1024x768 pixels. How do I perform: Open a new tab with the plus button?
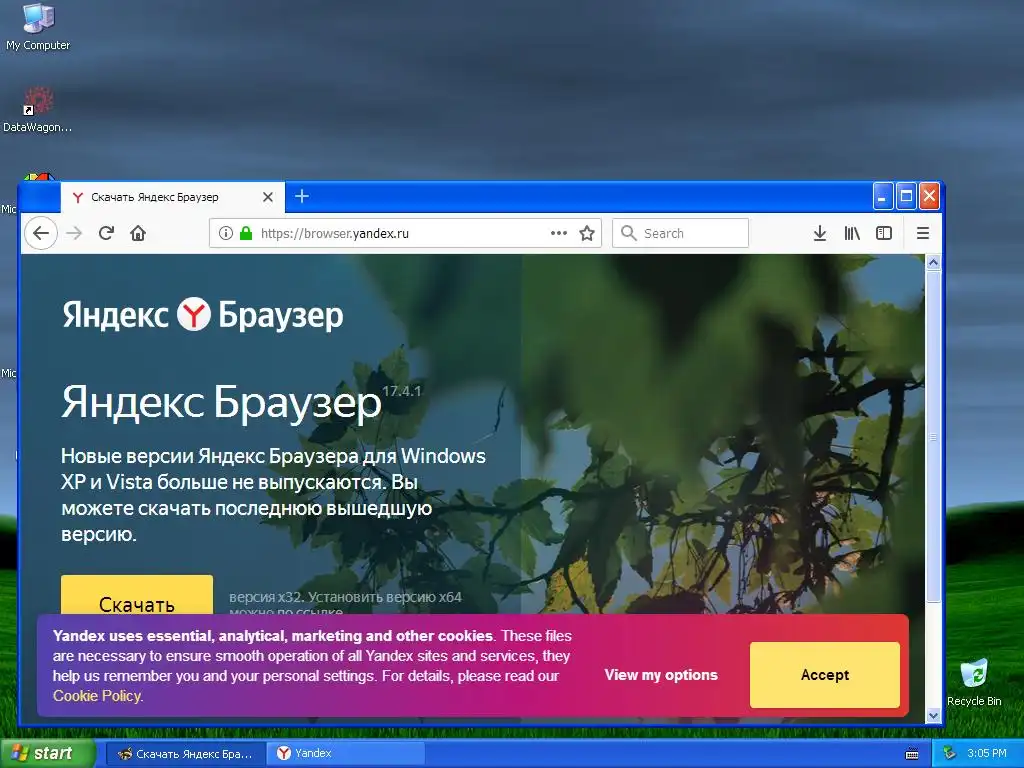pos(302,196)
